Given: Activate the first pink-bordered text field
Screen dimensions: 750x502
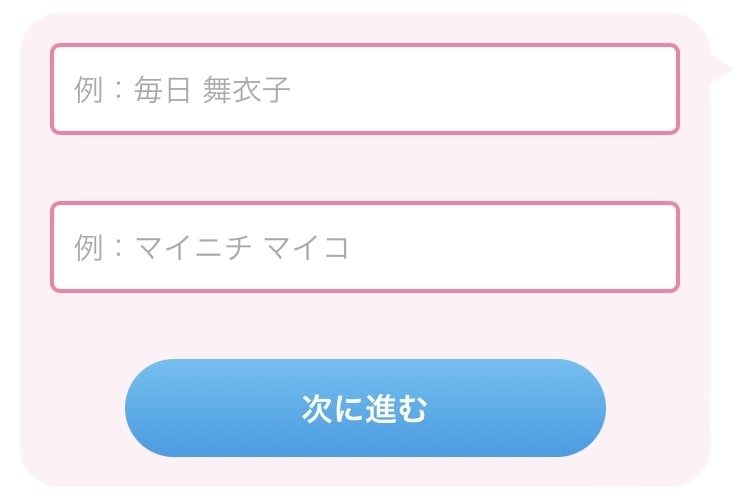Looking at the screenshot, I should coord(365,89).
